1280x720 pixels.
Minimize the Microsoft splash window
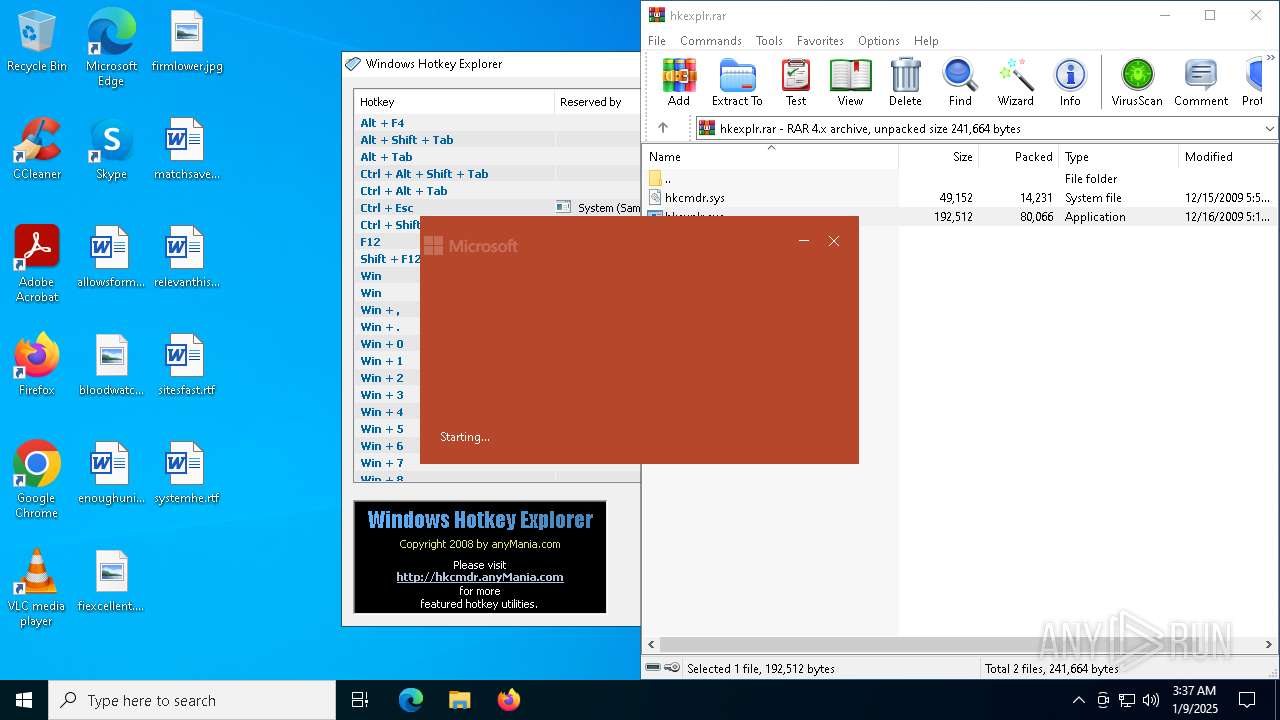click(x=803, y=241)
